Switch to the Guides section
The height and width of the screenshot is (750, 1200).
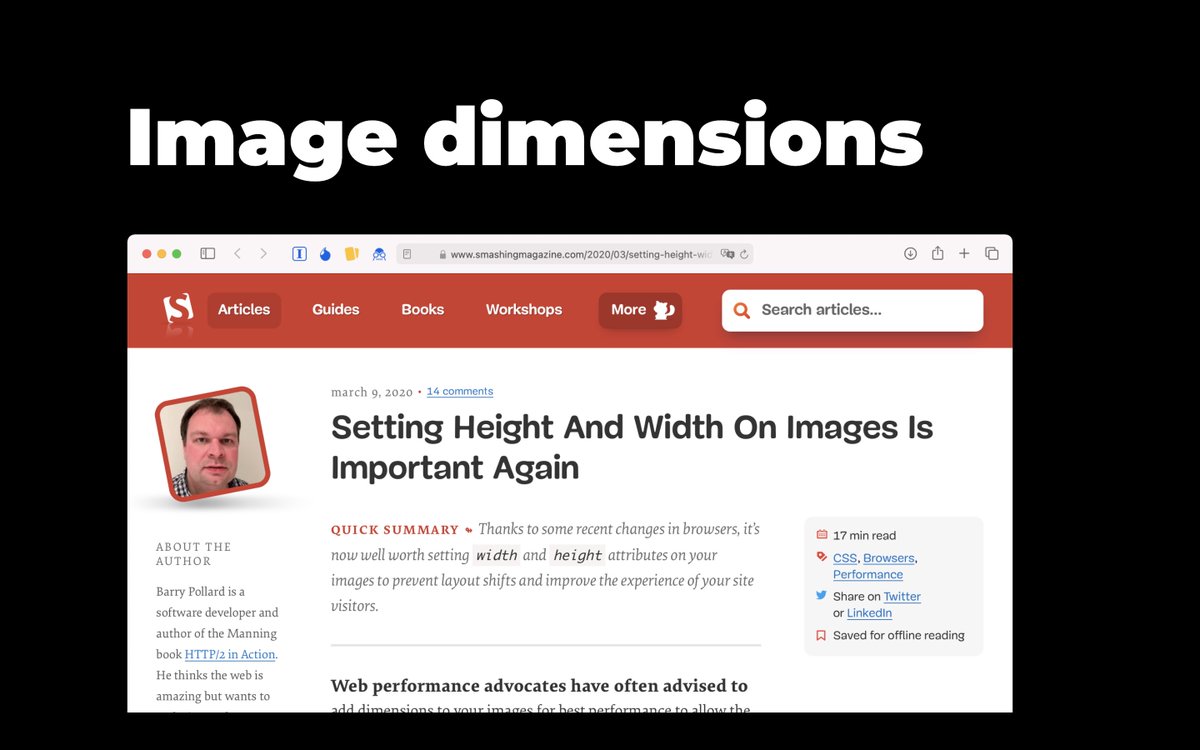click(x=335, y=310)
